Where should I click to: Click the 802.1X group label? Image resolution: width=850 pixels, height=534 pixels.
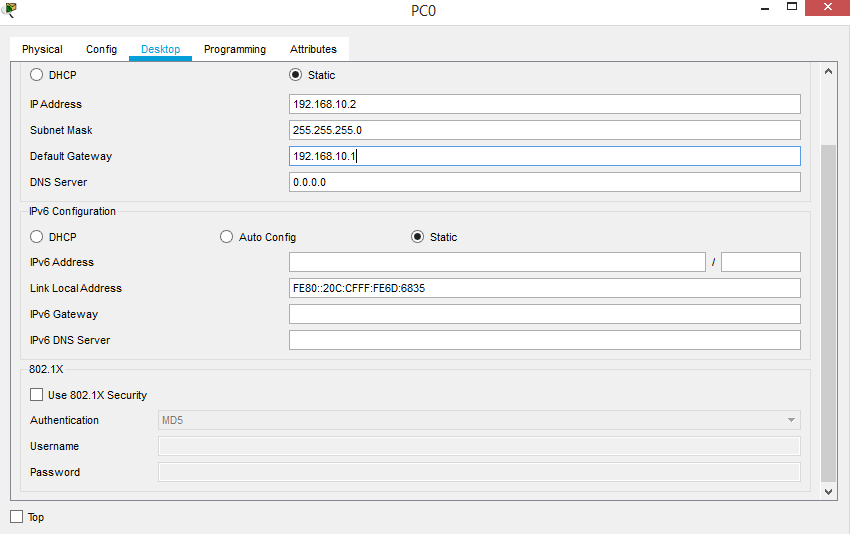pos(46,369)
